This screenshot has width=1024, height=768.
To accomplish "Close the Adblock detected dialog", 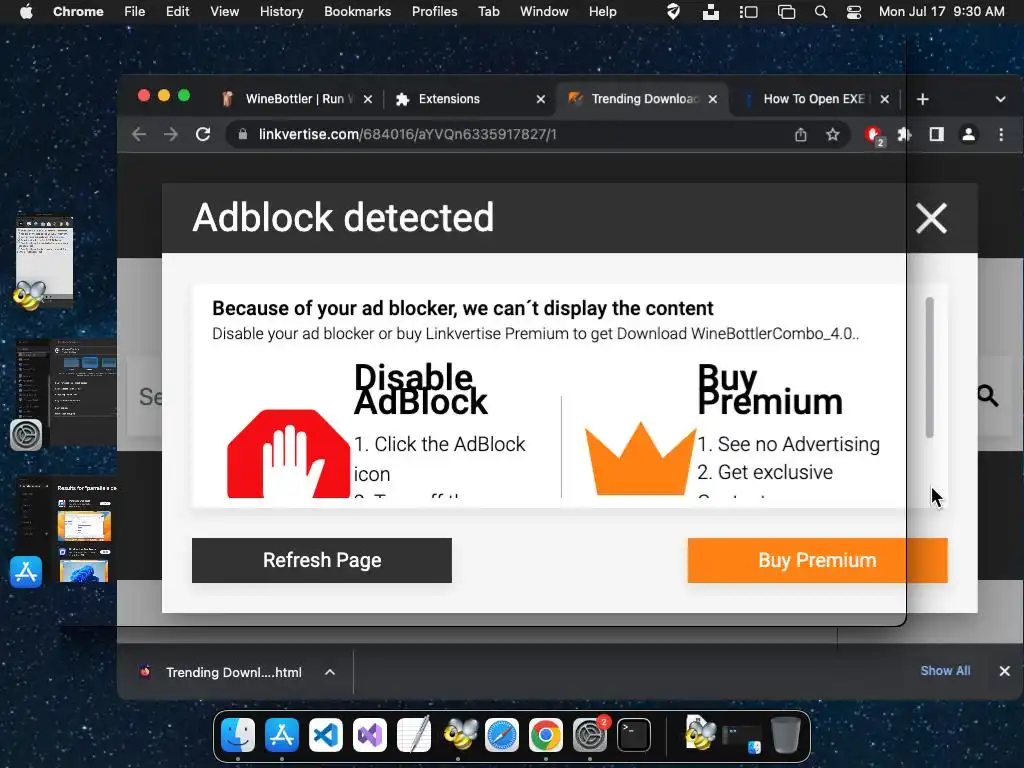I will (931, 218).
